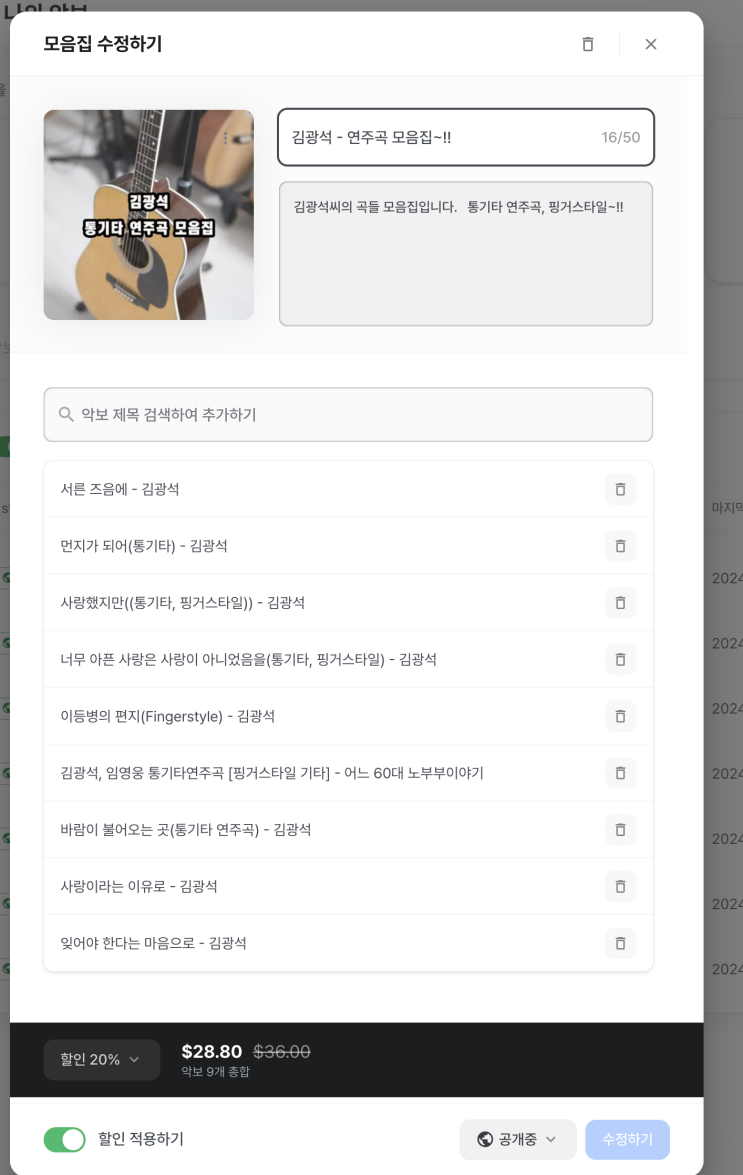Remove 먼지가 되어(통기타) from the collection
The width and height of the screenshot is (743, 1175).
tap(620, 546)
